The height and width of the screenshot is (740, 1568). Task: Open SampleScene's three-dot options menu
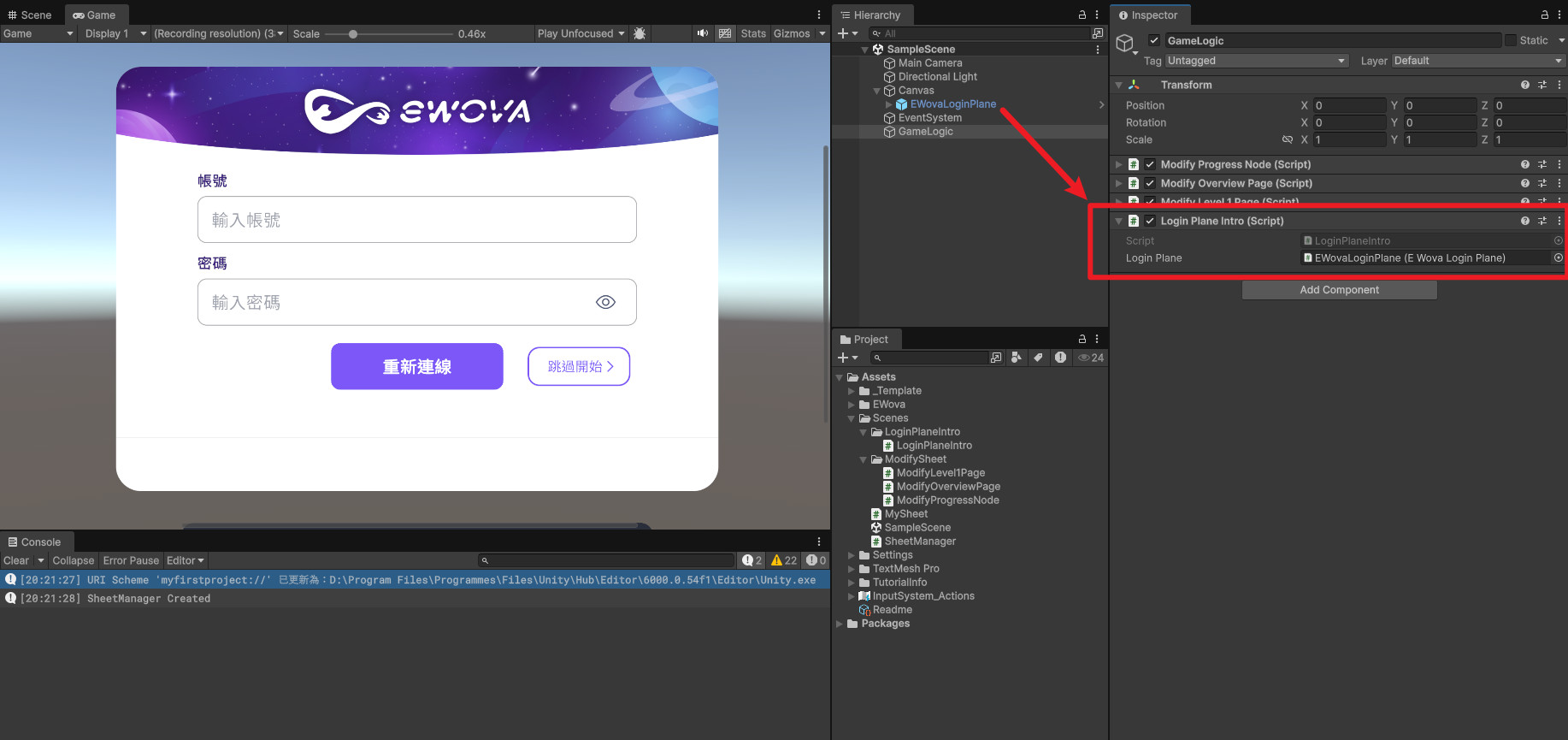click(1098, 50)
